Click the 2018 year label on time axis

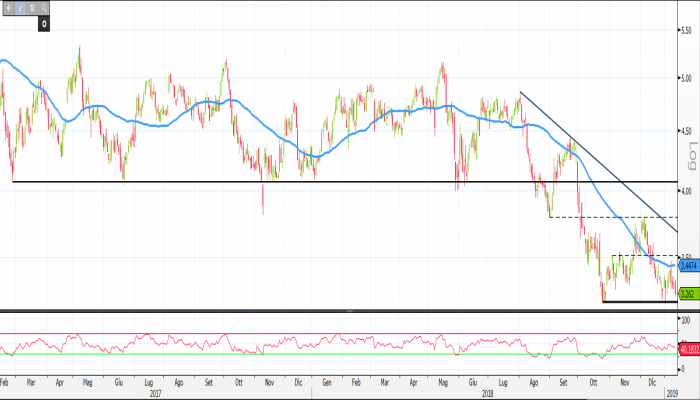487,394
